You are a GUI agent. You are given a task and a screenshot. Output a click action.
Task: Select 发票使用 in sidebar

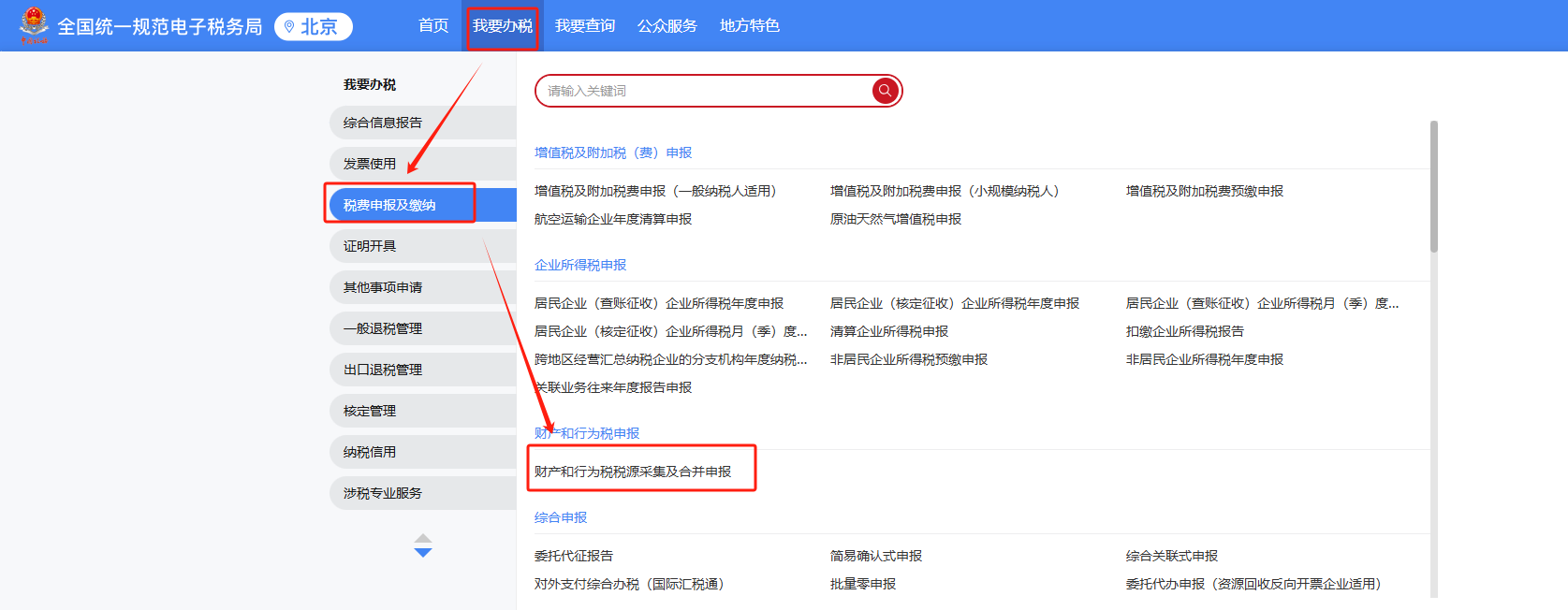coord(423,164)
